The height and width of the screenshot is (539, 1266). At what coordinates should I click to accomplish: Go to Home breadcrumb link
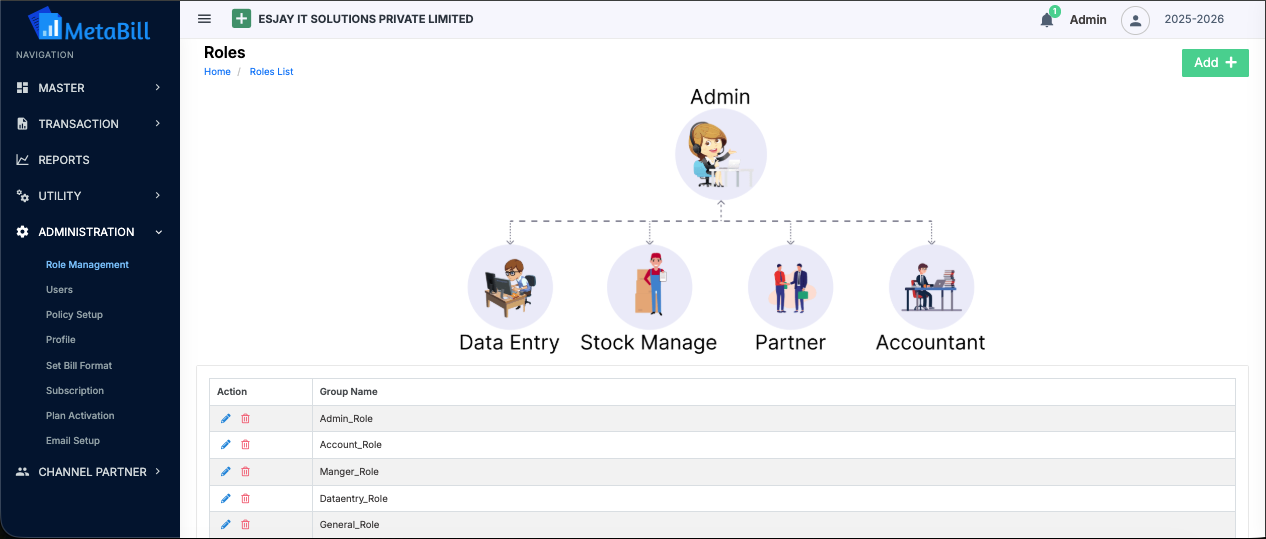tap(217, 72)
